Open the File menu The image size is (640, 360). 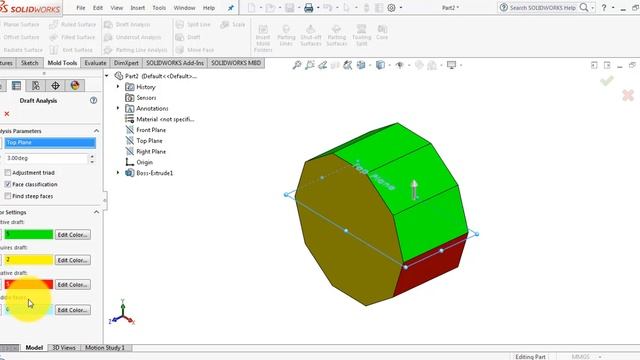coord(81,8)
